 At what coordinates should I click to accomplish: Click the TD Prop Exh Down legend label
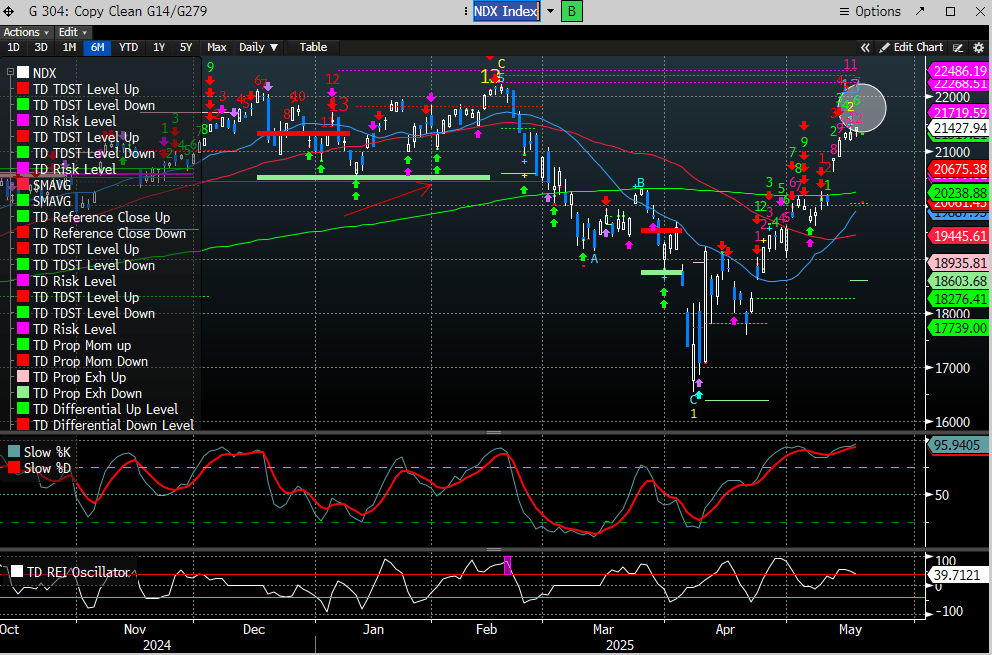pyautogui.click(x=87, y=393)
